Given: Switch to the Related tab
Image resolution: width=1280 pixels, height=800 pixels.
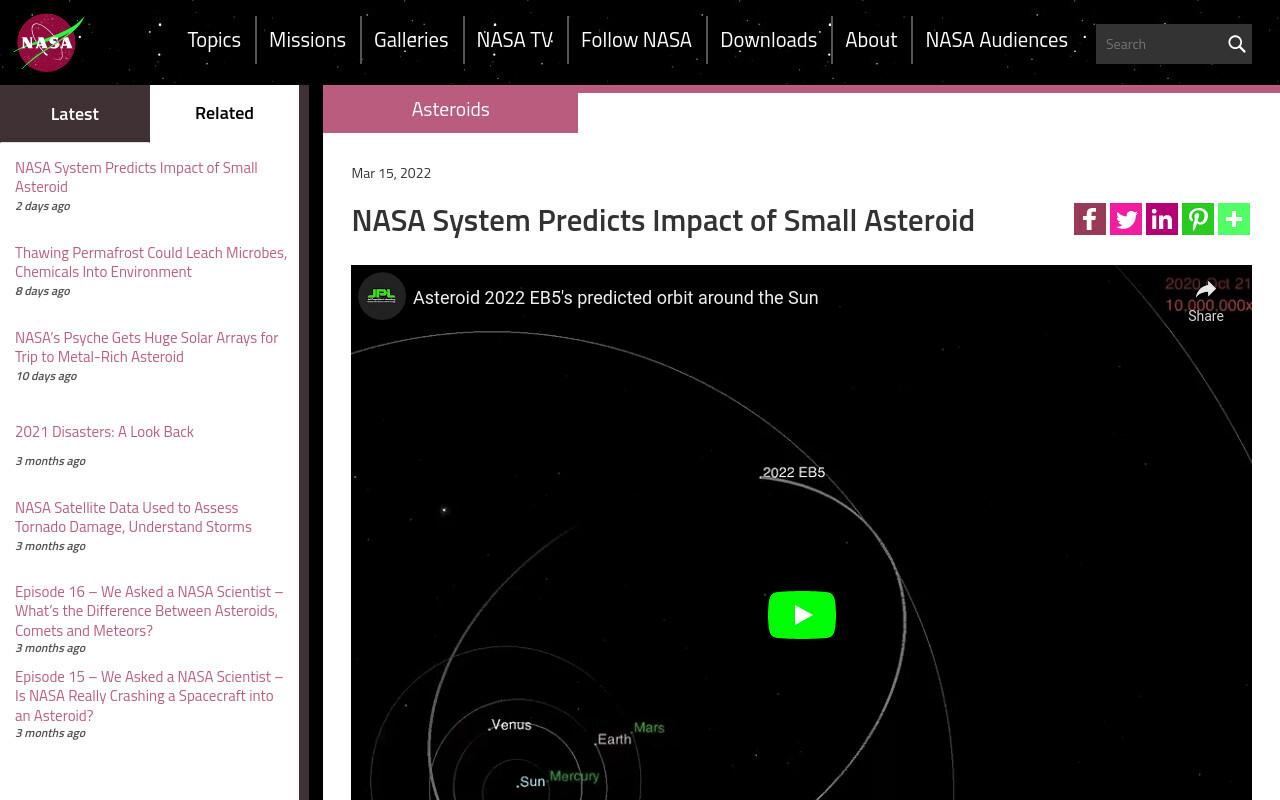Looking at the screenshot, I should click(x=224, y=113).
